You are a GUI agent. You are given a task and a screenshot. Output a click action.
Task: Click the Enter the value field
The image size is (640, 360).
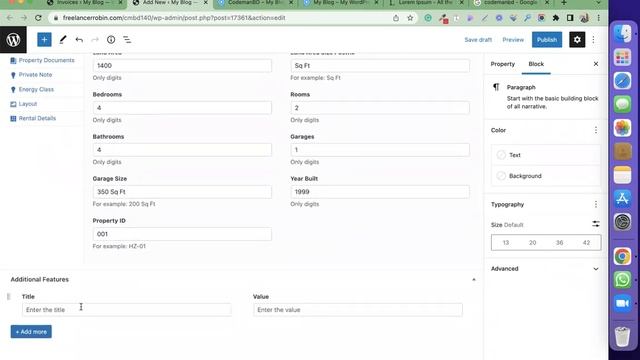pyautogui.click(x=358, y=310)
